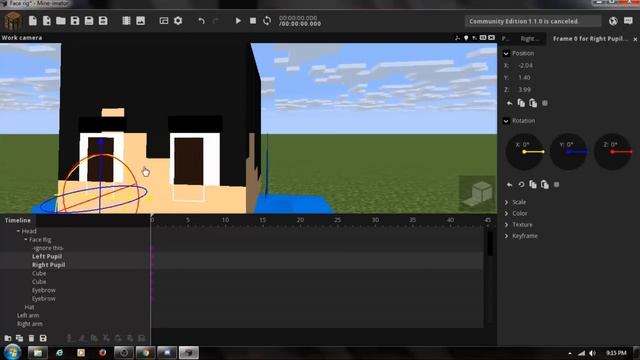This screenshot has width=640, height=360.
Task: Toggle particles icon in view header
Action: 474,38
